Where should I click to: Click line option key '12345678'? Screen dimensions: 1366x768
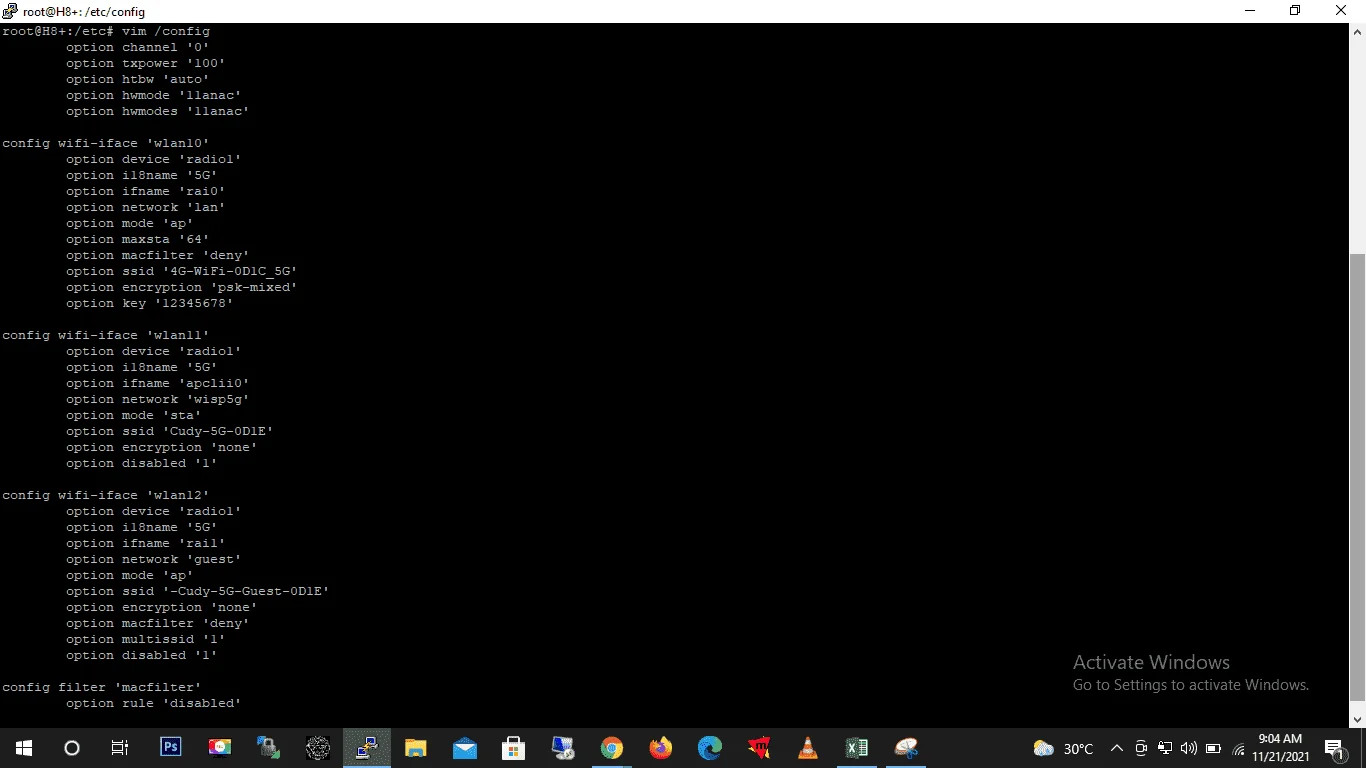tap(150, 303)
